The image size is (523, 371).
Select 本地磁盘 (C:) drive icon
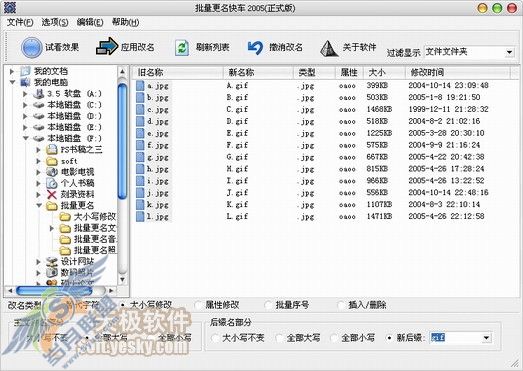tap(39, 105)
